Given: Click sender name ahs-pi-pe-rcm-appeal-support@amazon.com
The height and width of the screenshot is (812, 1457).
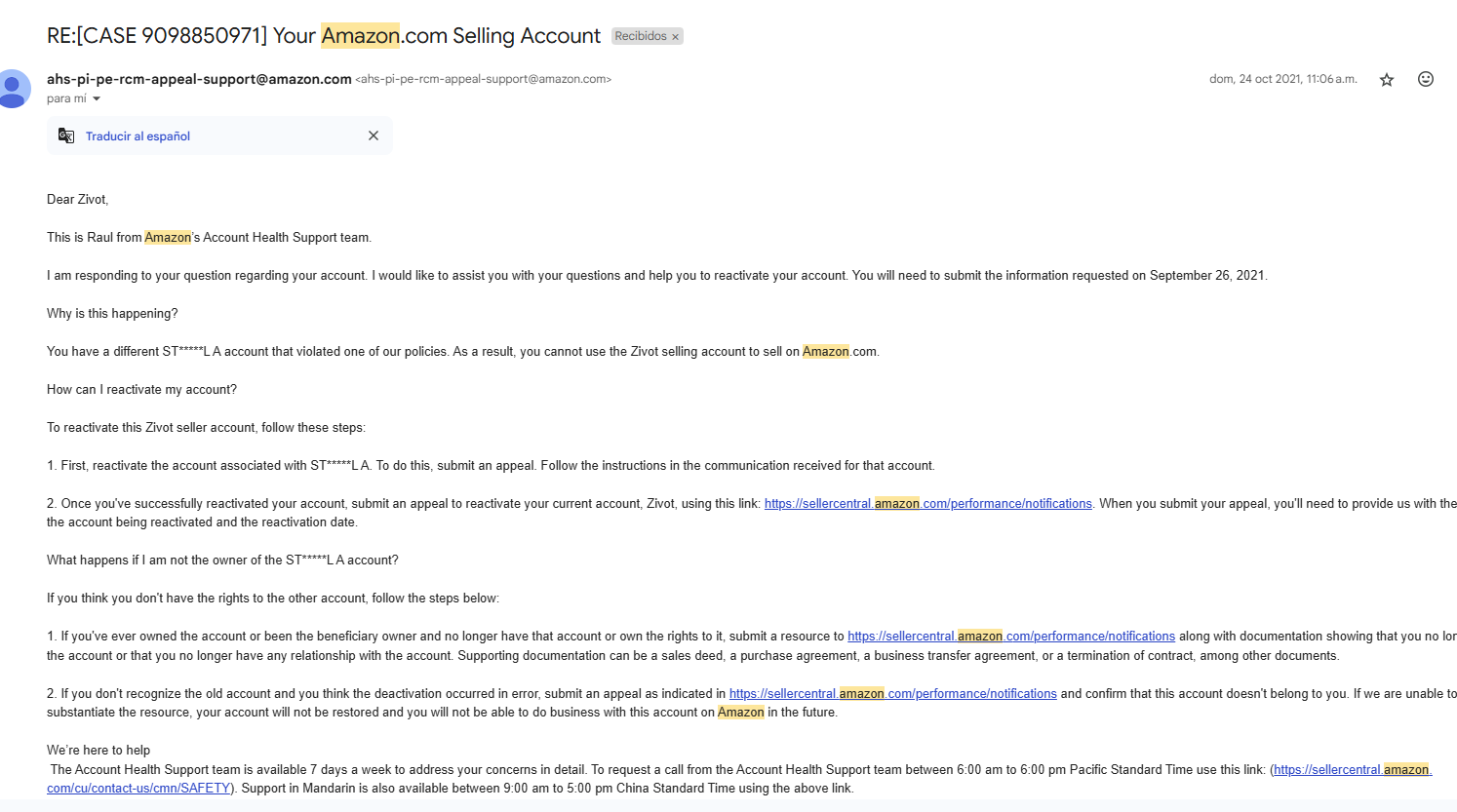Looking at the screenshot, I should click(x=199, y=79).
